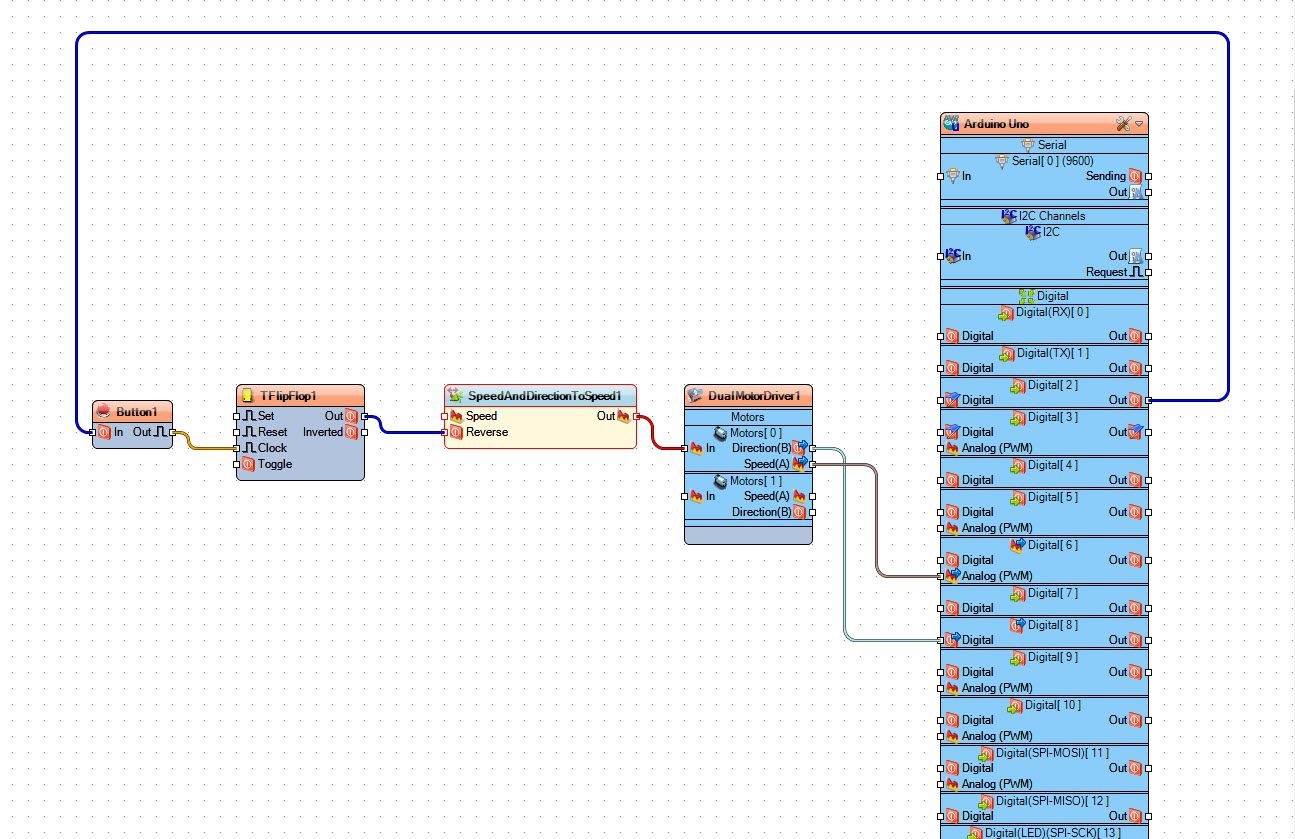Select the Digital(RX)[ 0 ] label
Screen dimensions: 1295x839
coord(1052,313)
